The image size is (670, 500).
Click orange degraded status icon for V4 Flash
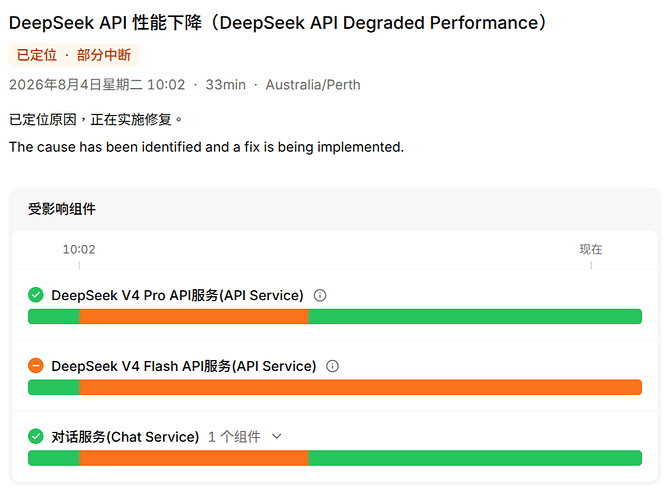click(36, 366)
